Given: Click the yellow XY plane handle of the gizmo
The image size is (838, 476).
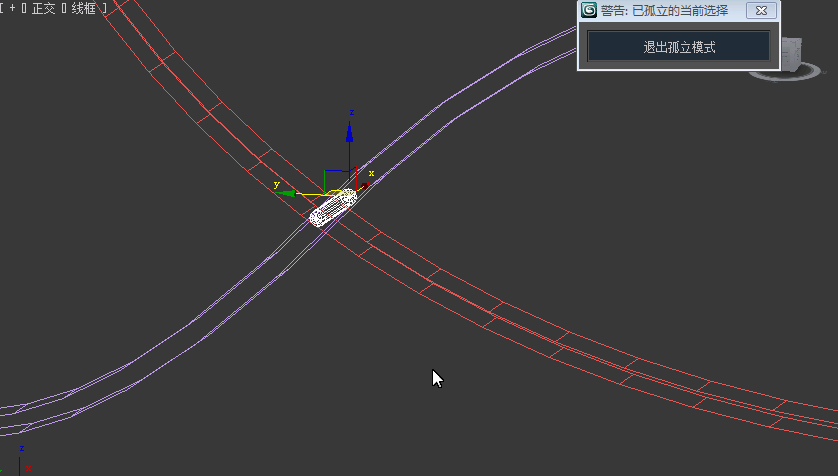Looking at the screenshot, I should coord(340,192).
